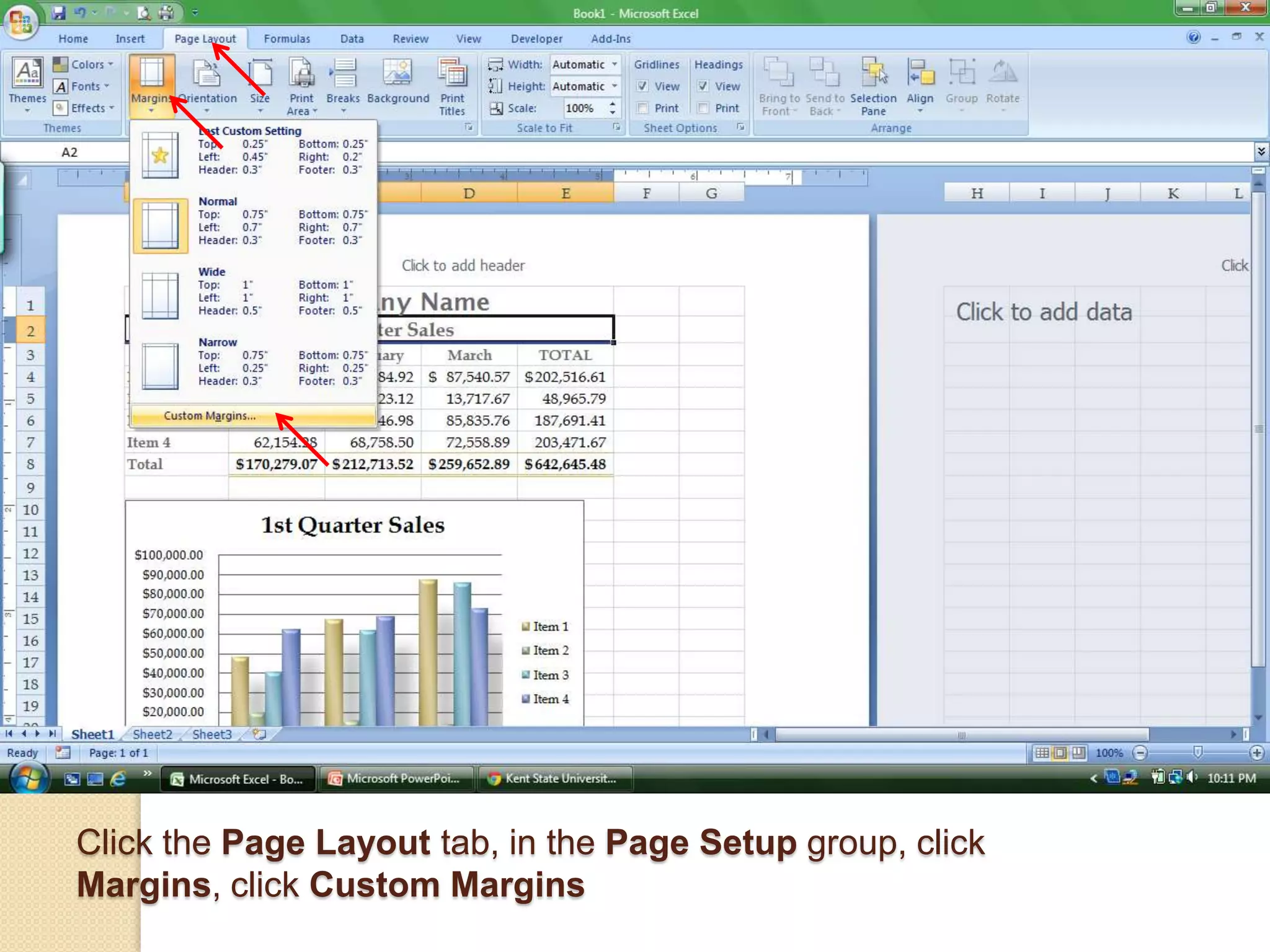Open the Review ribbon tab
This screenshot has height=952, width=1270.
pos(410,38)
